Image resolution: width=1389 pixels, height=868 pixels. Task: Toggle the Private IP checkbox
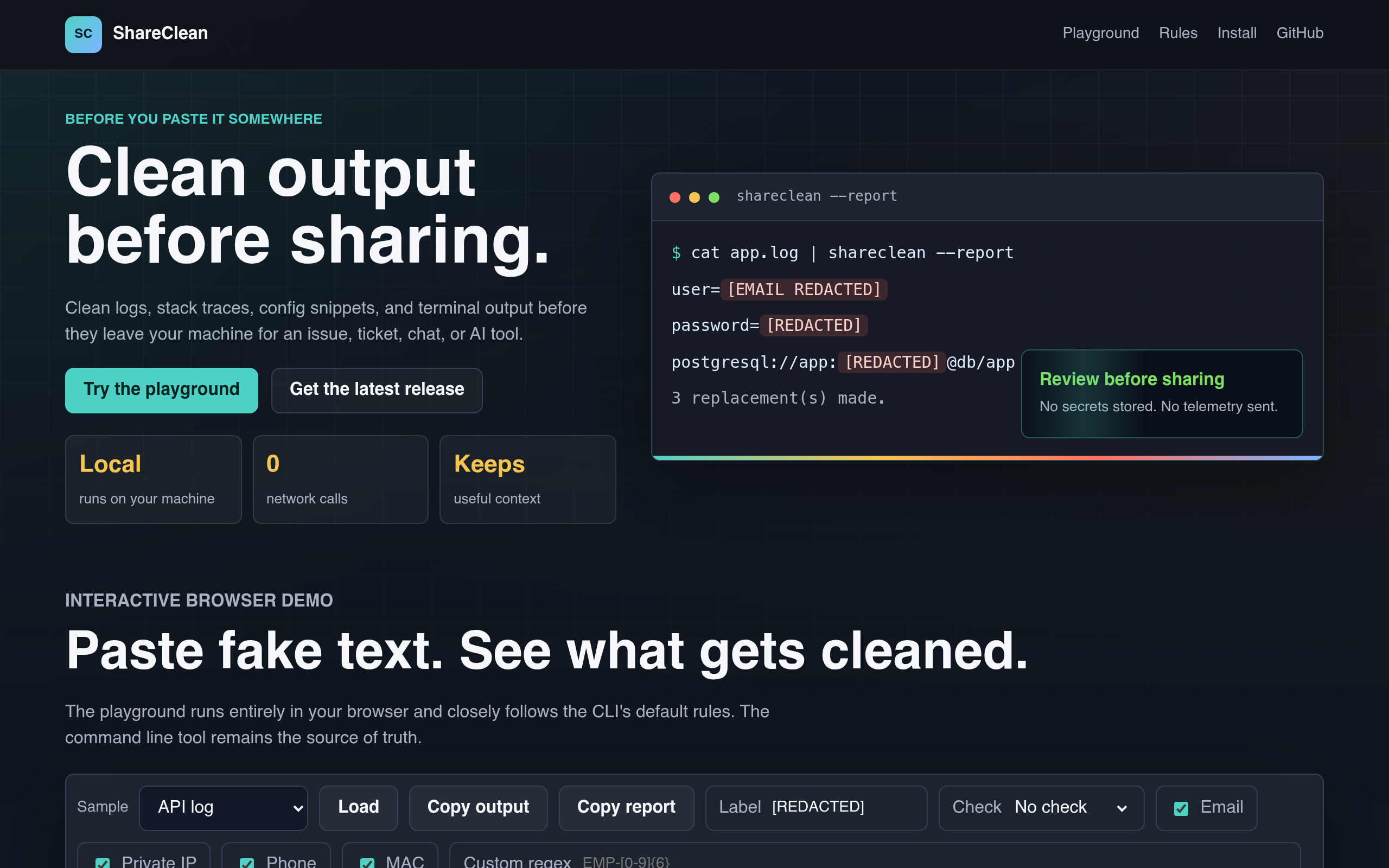[x=103, y=863]
